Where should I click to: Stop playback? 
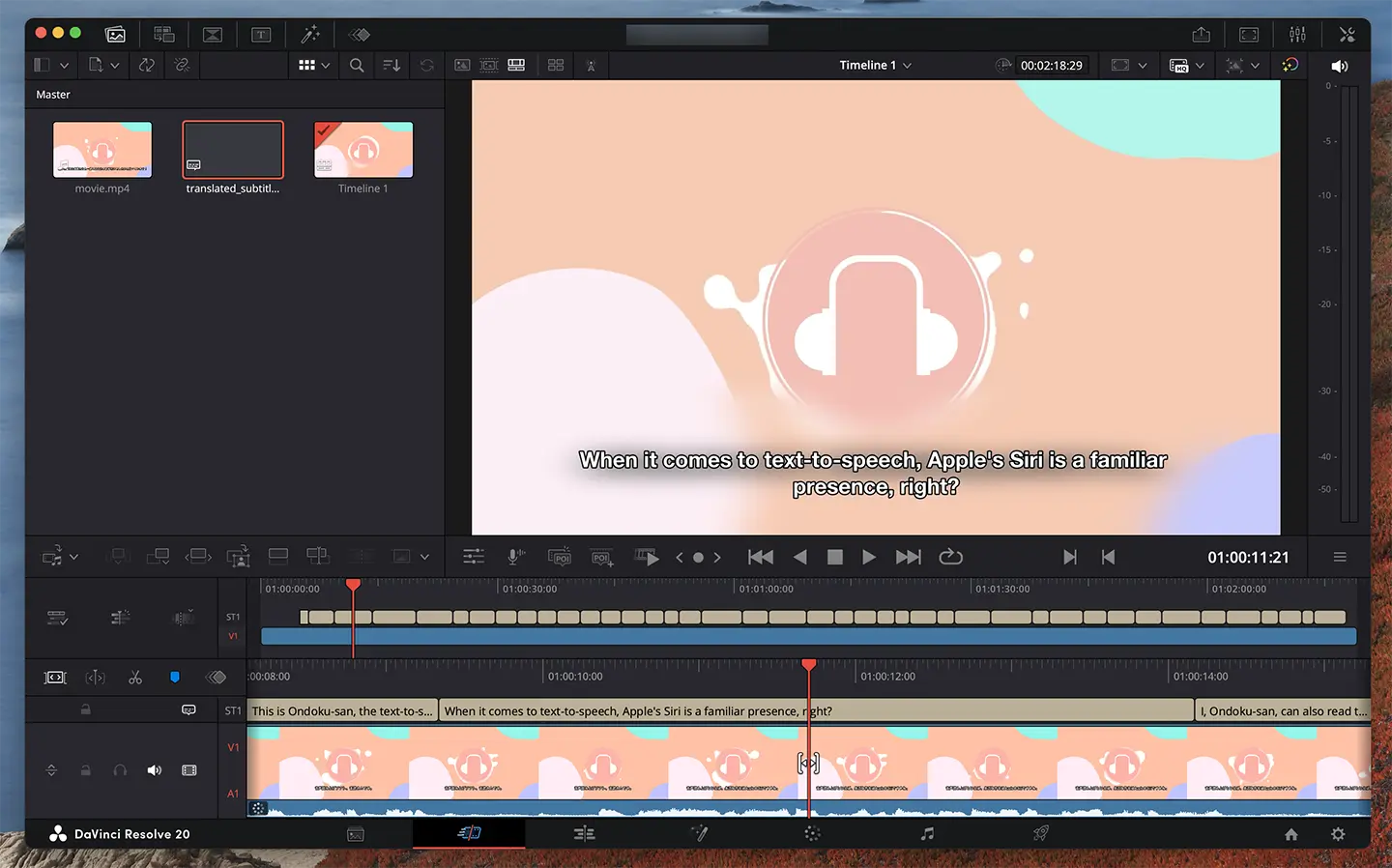click(835, 557)
